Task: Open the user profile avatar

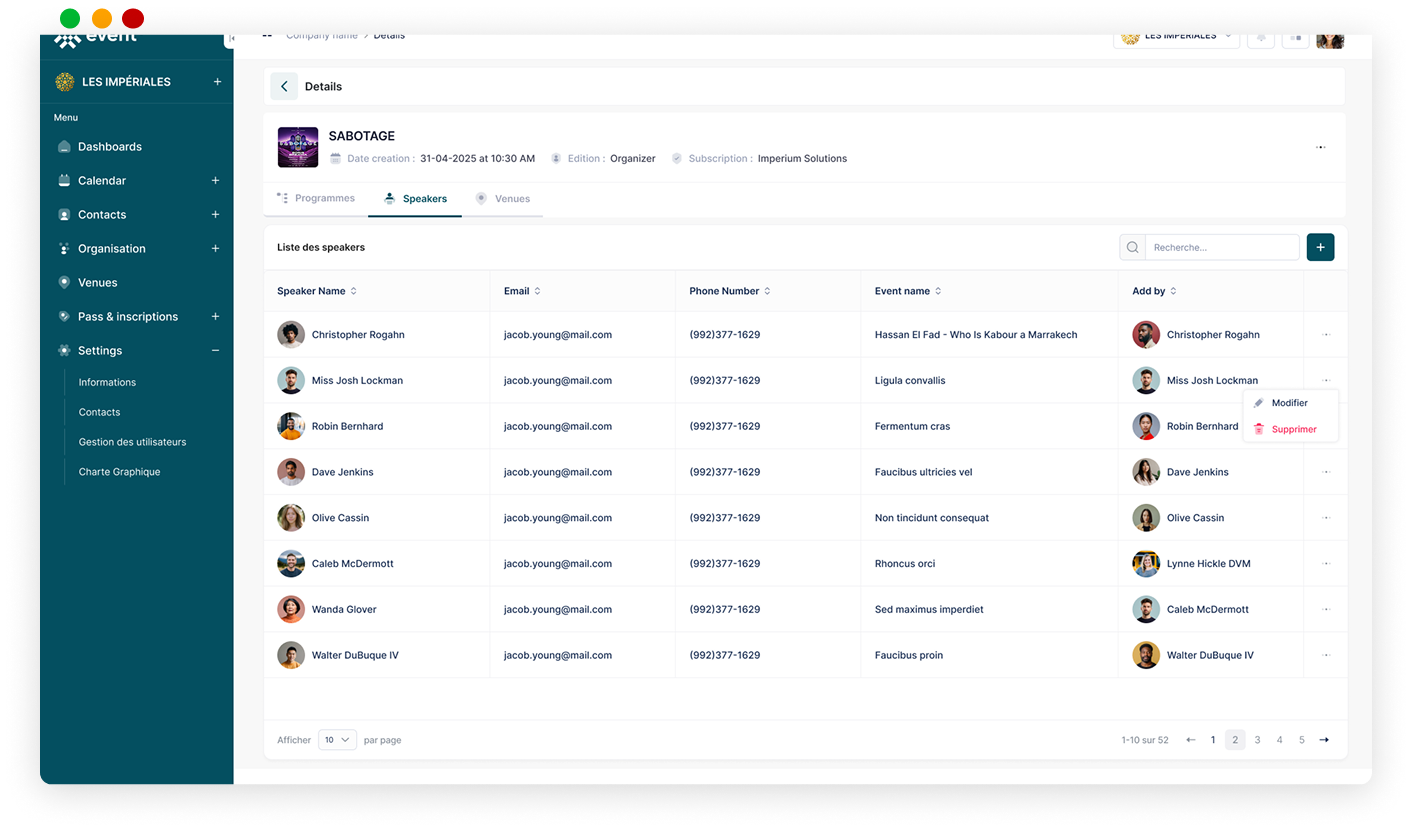Action: pyautogui.click(x=1330, y=39)
